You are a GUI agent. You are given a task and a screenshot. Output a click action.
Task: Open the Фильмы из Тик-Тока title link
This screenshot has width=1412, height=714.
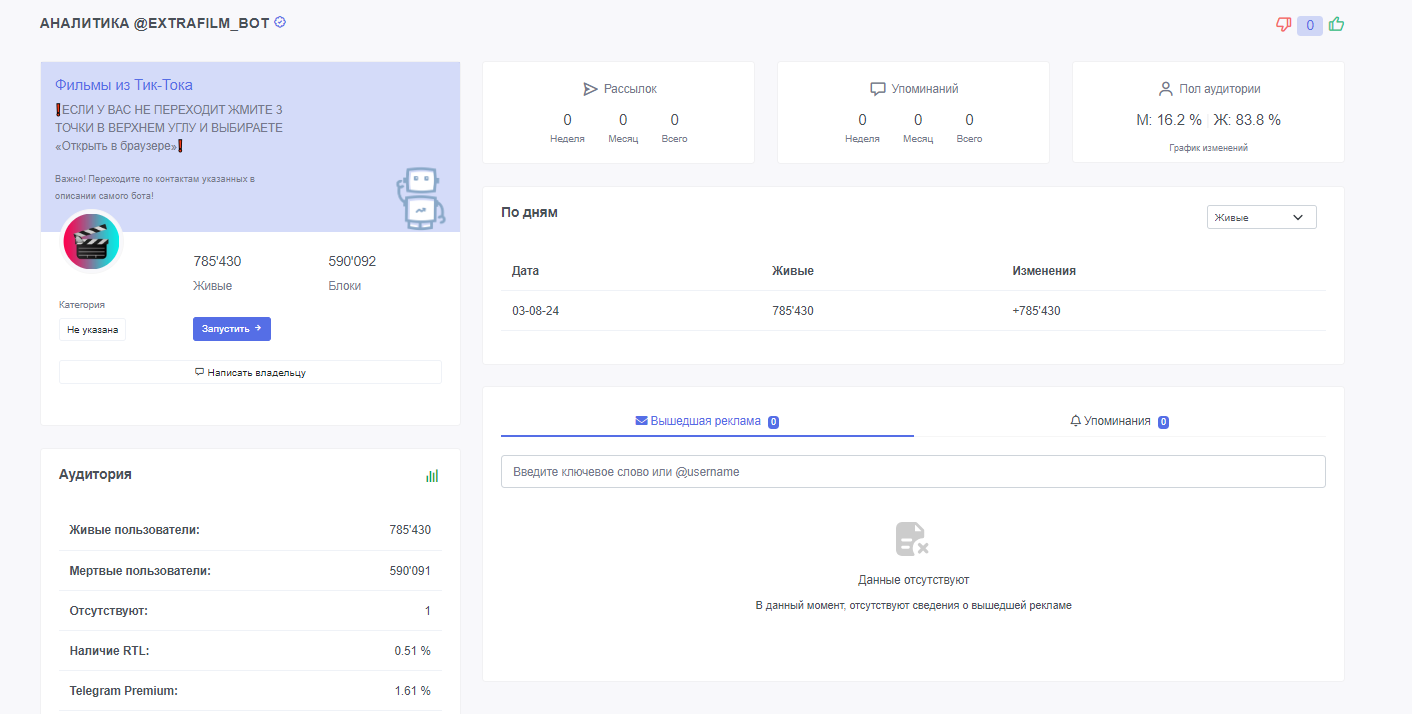click(x=124, y=85)
